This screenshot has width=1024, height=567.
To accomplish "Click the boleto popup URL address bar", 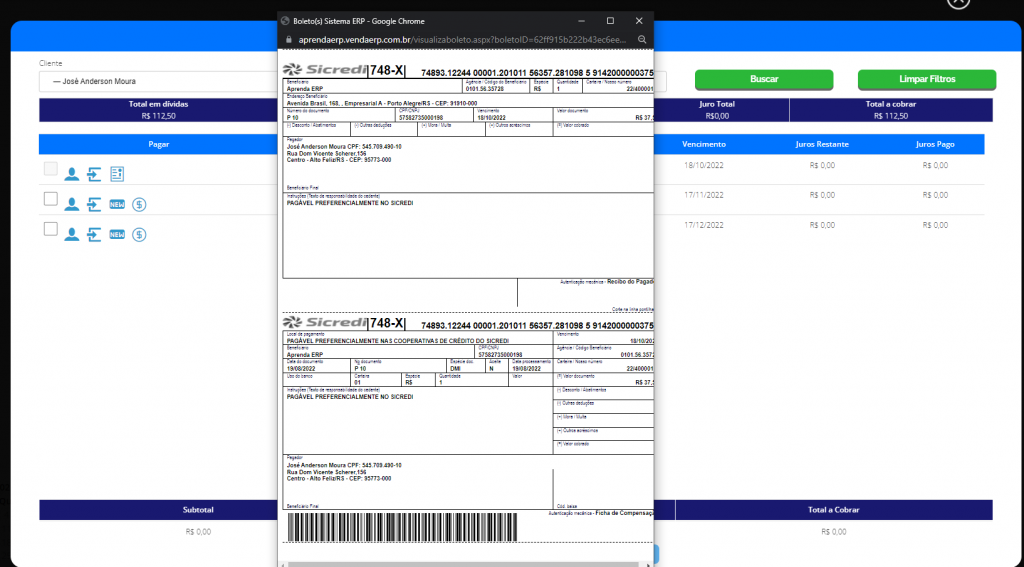I will (462, 40).
